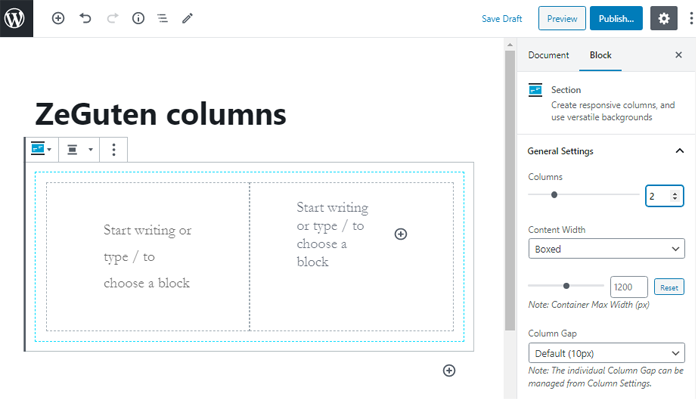Click the add block plus below the section
This screenshot has width=696, height=399.
tap(449, 371)
